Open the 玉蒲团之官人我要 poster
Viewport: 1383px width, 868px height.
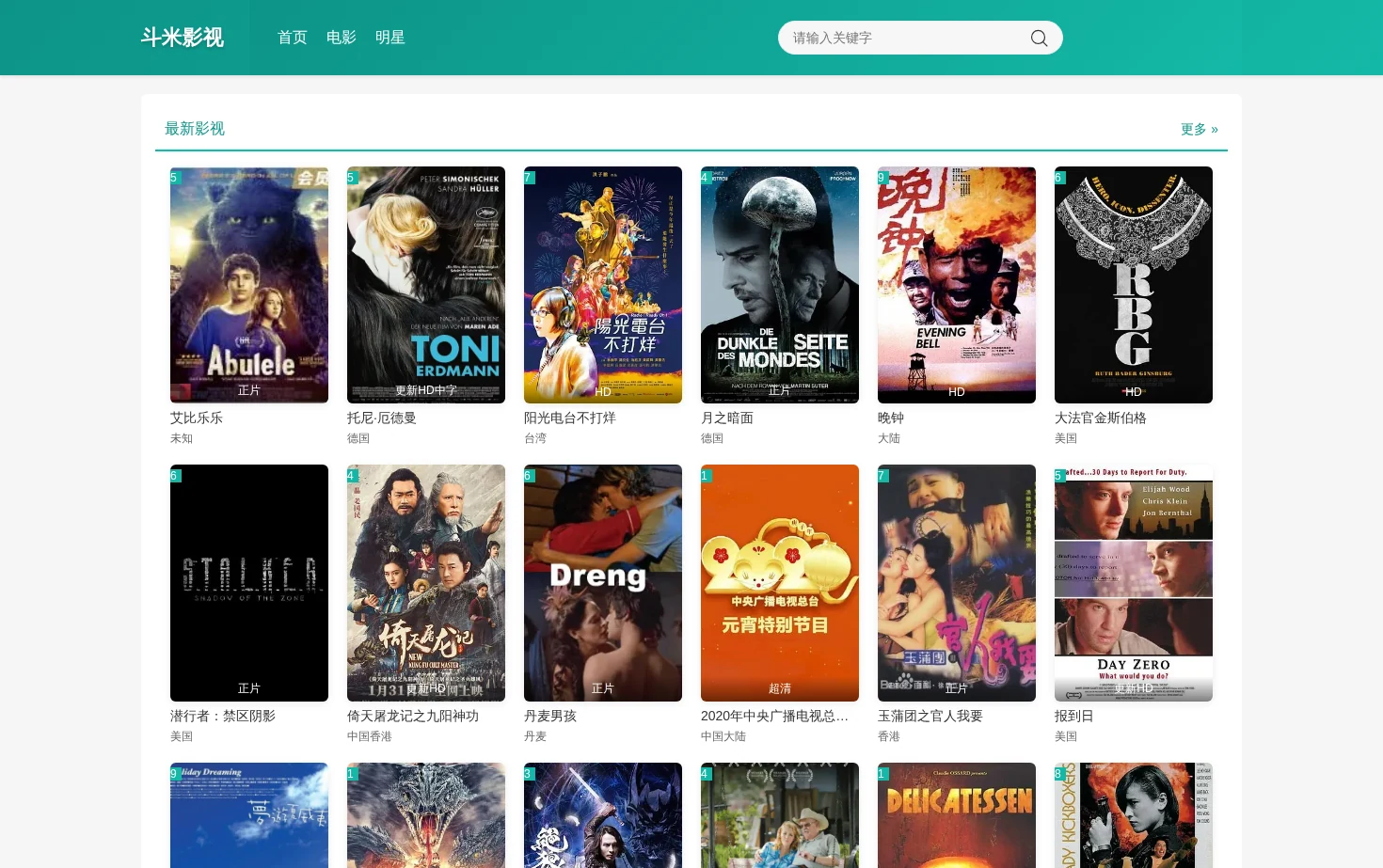click(957, 583)
